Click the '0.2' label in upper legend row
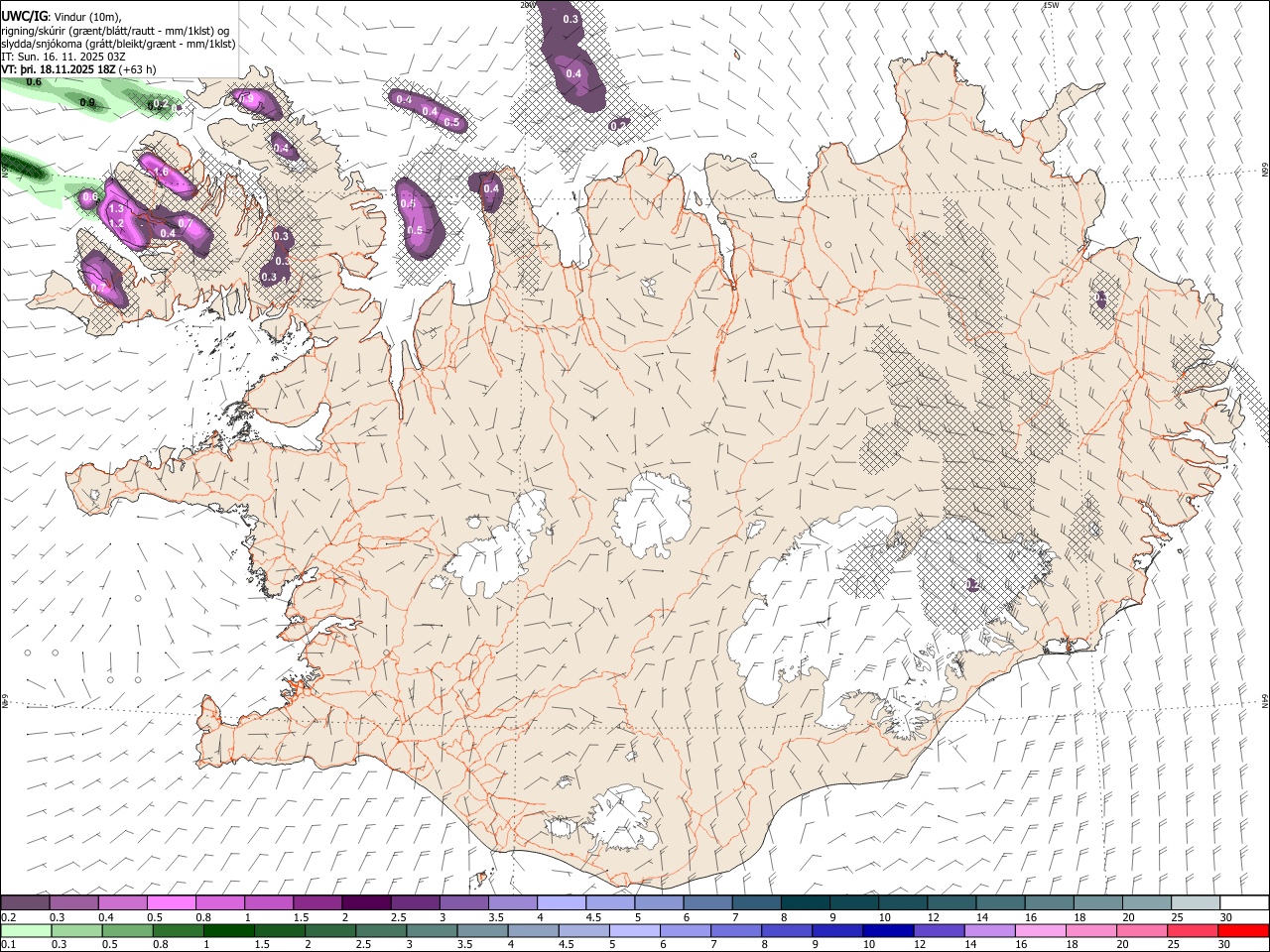Viewport: 1270px width, 952px height. [8, 917]
